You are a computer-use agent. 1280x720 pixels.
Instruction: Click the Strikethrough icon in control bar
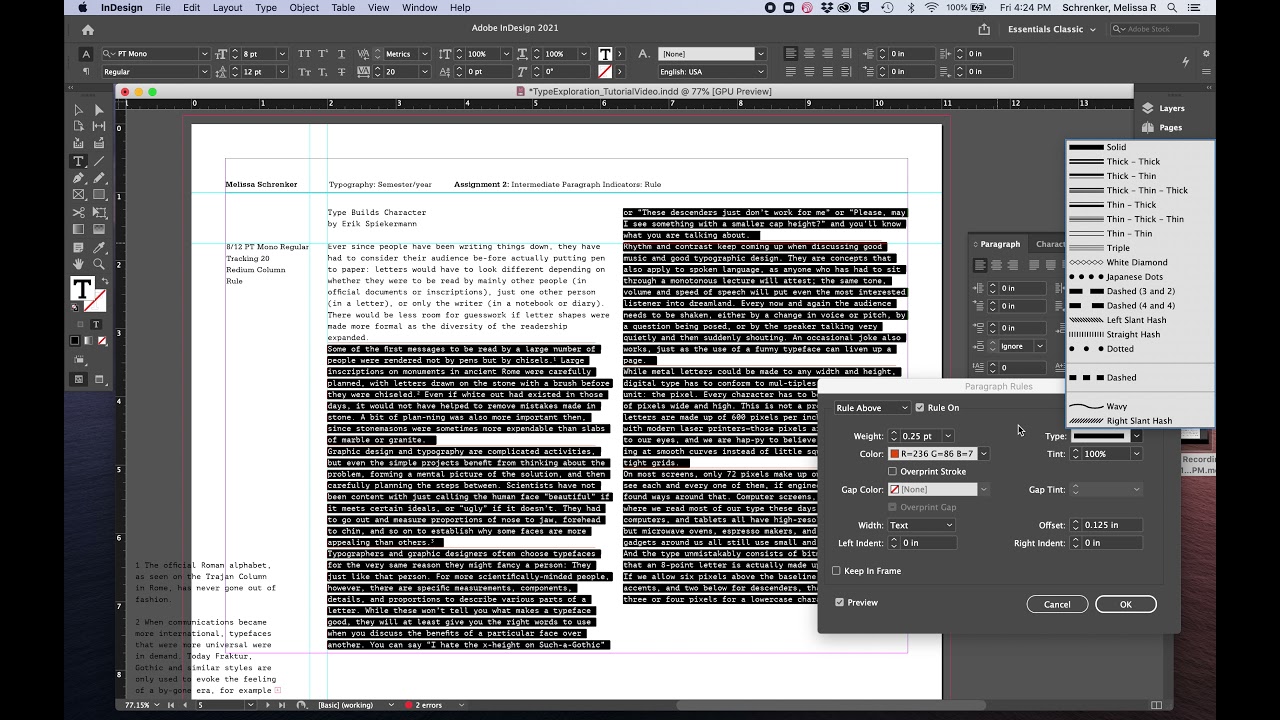click(x=342, y=72)
